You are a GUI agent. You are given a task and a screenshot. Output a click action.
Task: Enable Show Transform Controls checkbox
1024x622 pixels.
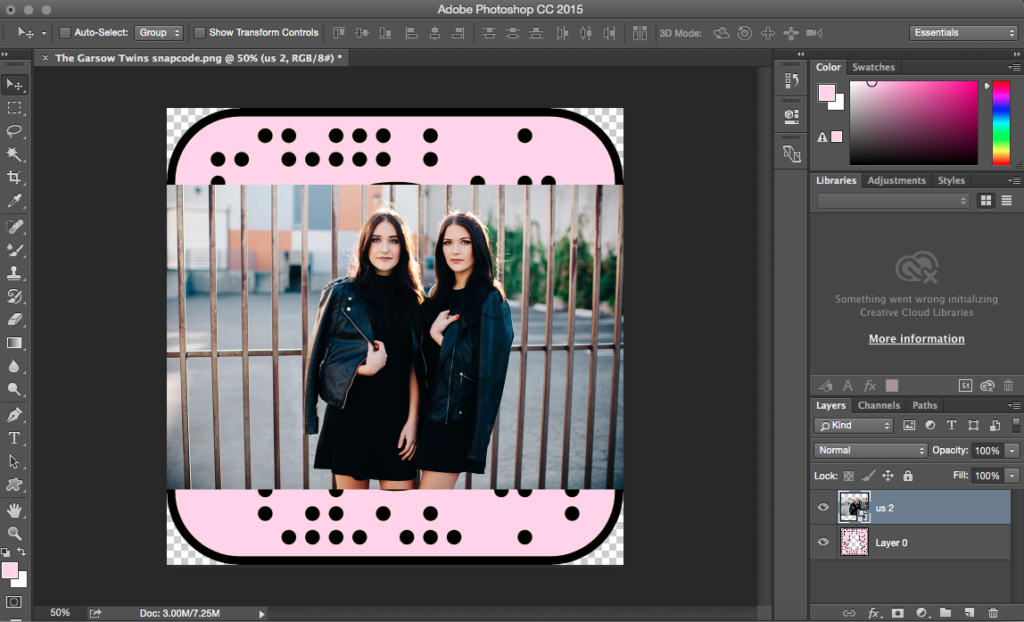pos(200,33)
